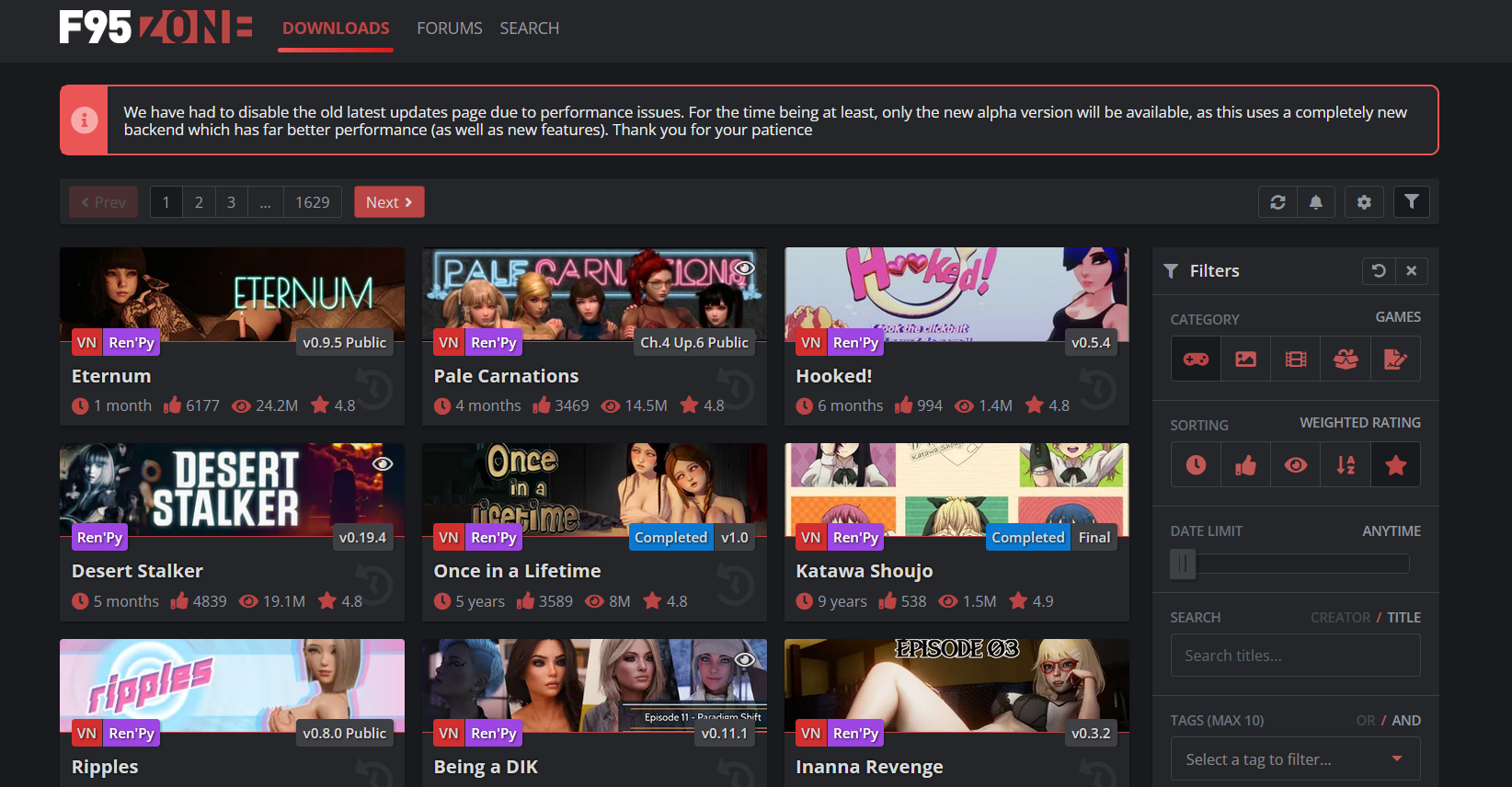This screenshot has height=787, width=1512.
Task: Switch search mode to TITLE
Action: click(1403, 618)
